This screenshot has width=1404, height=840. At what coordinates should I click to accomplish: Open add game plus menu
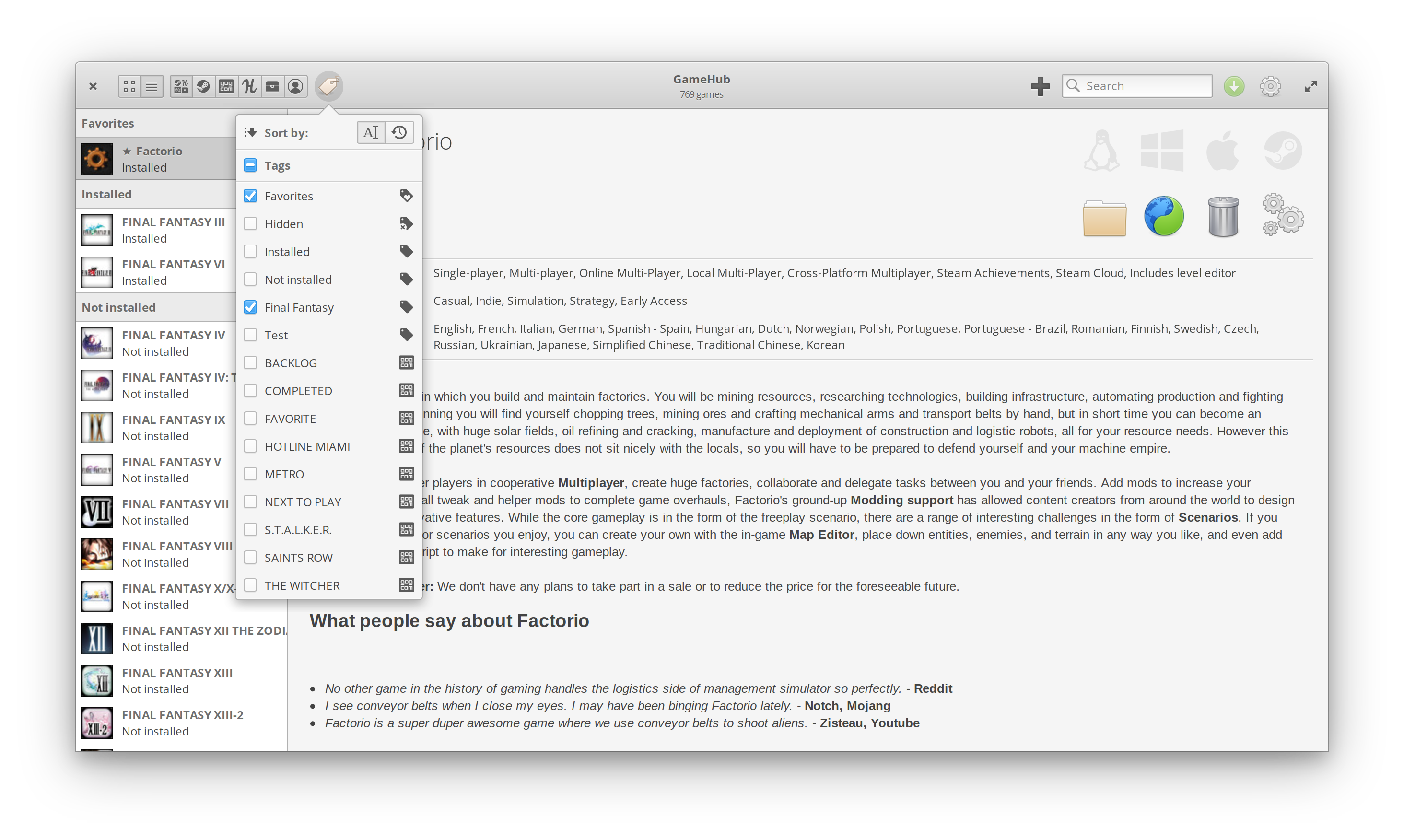[x=1040, y=86]
